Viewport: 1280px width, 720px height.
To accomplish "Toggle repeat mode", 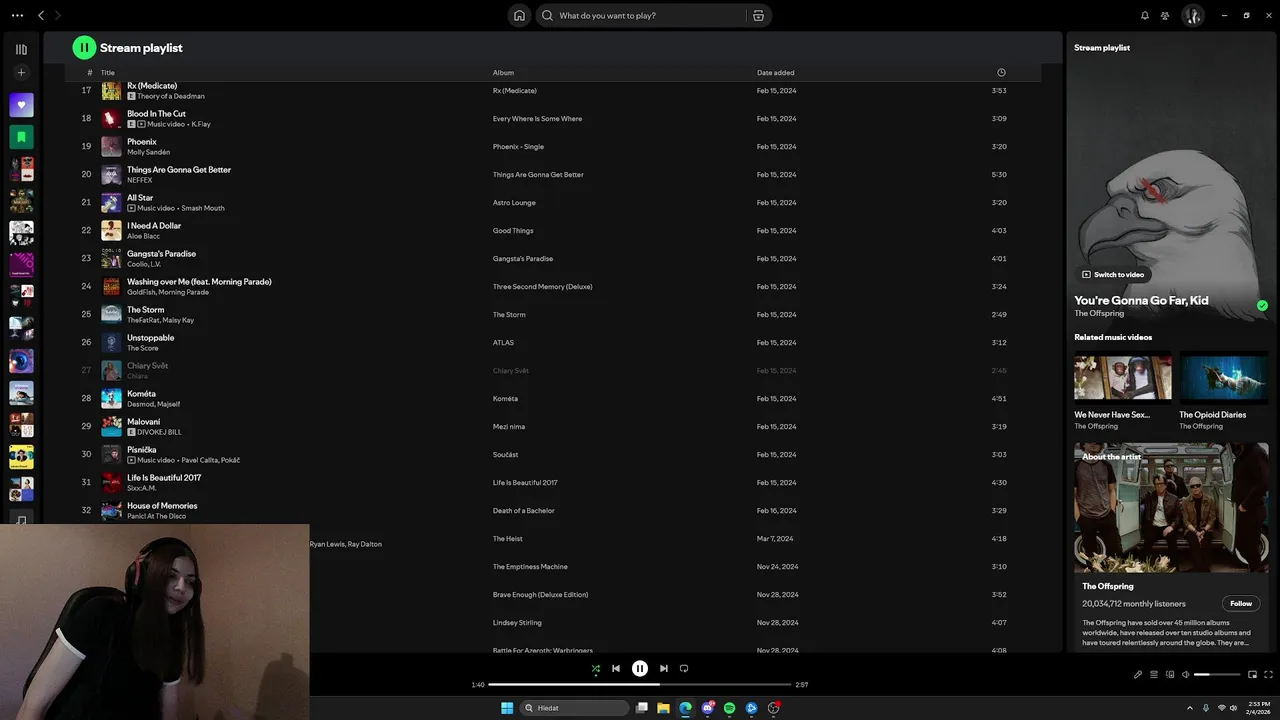I will click(x=684, y=668).
